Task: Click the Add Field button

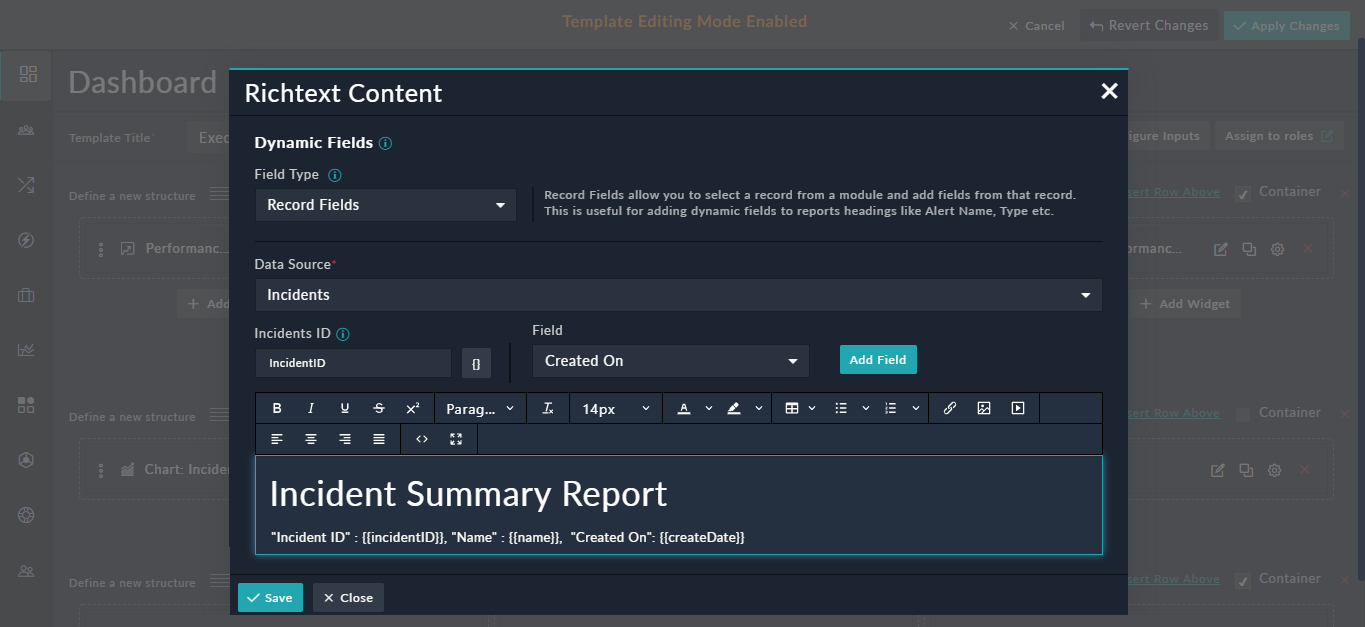Action: (877, 359)
